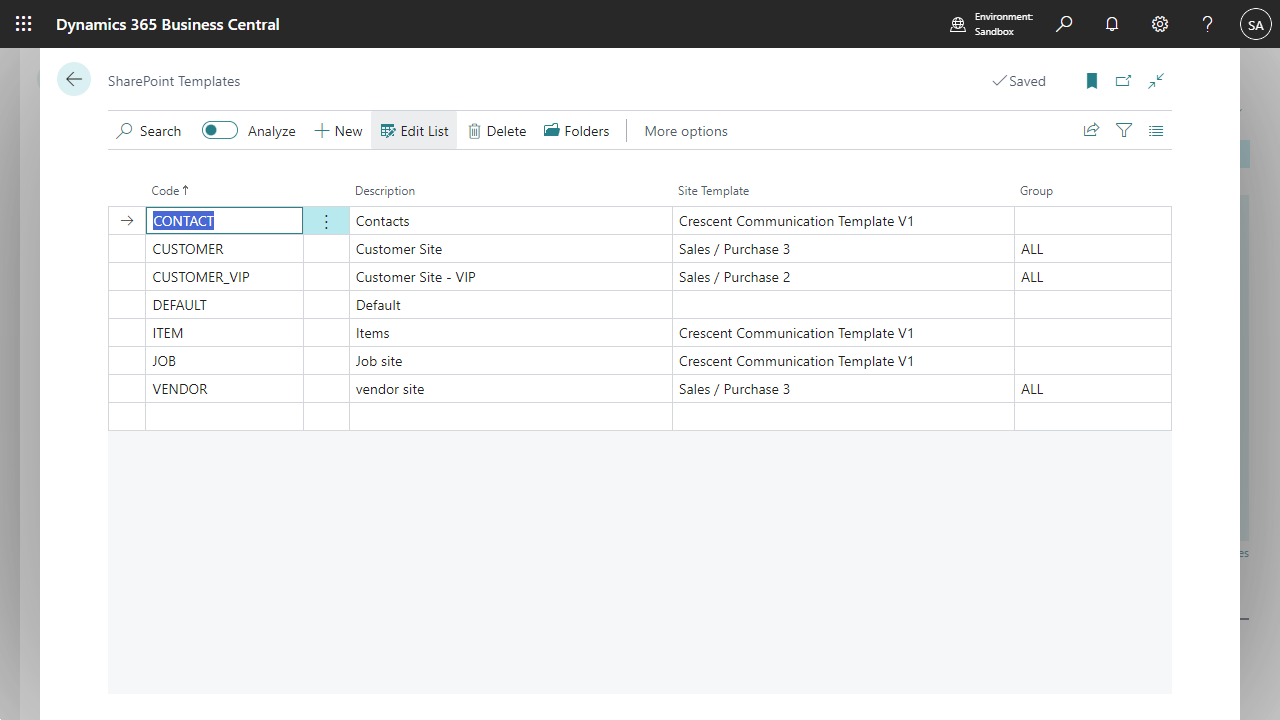Search the SharePoint Templates list
The image size is (1280, 720).
(149, 131)
